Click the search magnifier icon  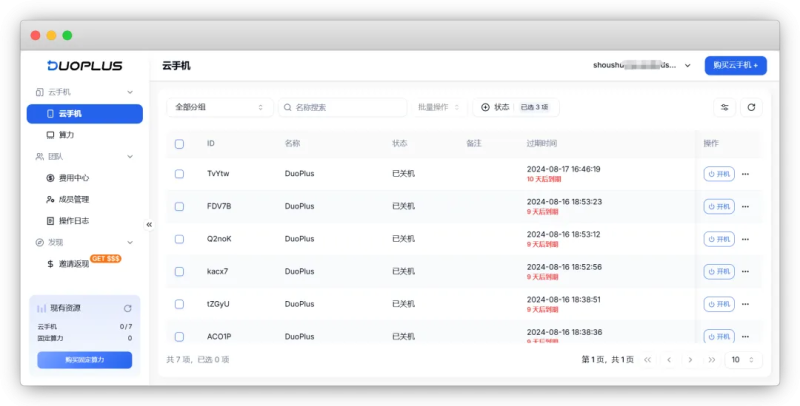pos(288,107)
